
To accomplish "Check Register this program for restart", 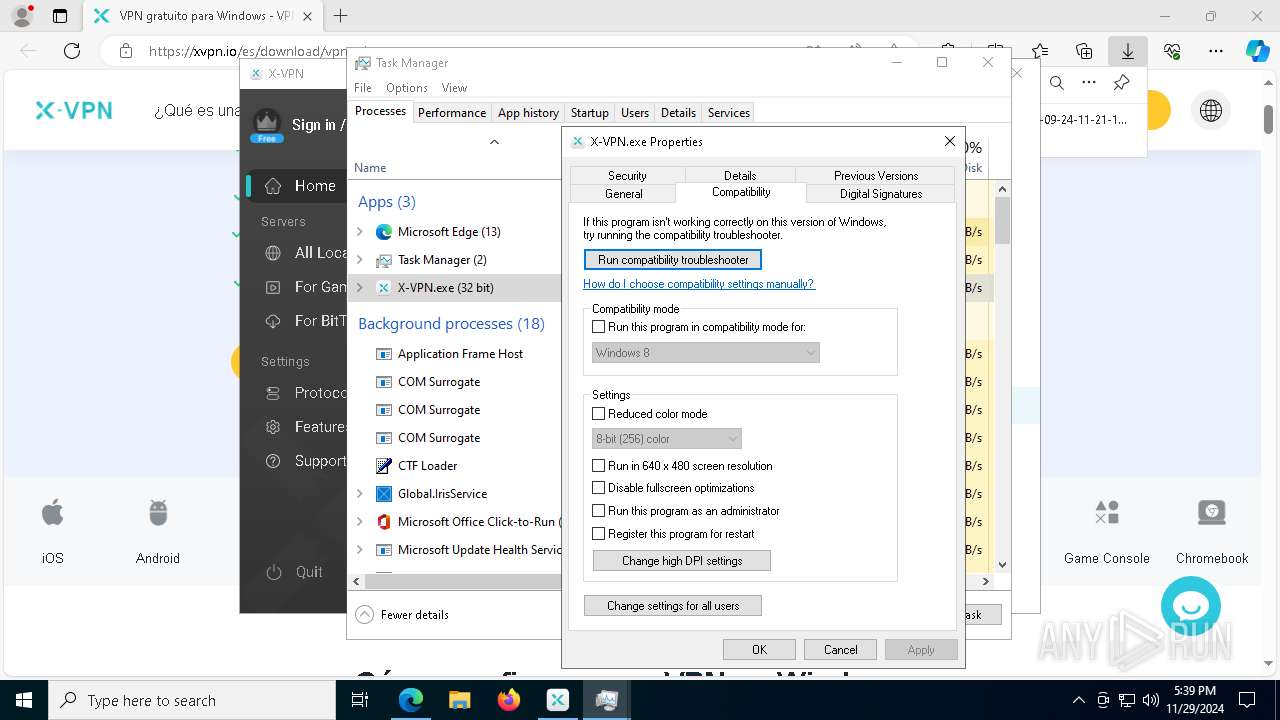I will point(599,534).
